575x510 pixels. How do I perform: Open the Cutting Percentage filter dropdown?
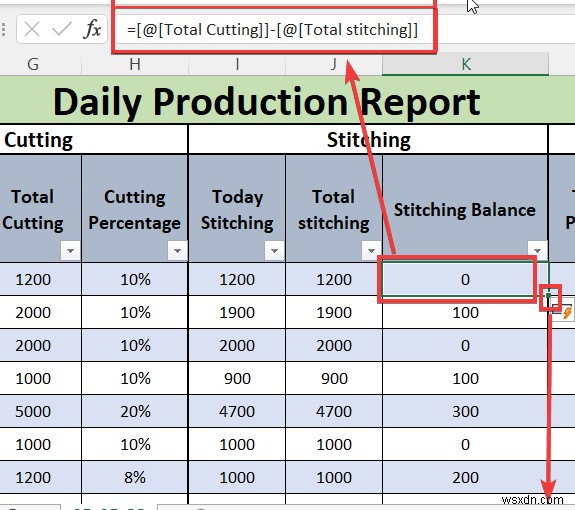click(x=177, y=251)
